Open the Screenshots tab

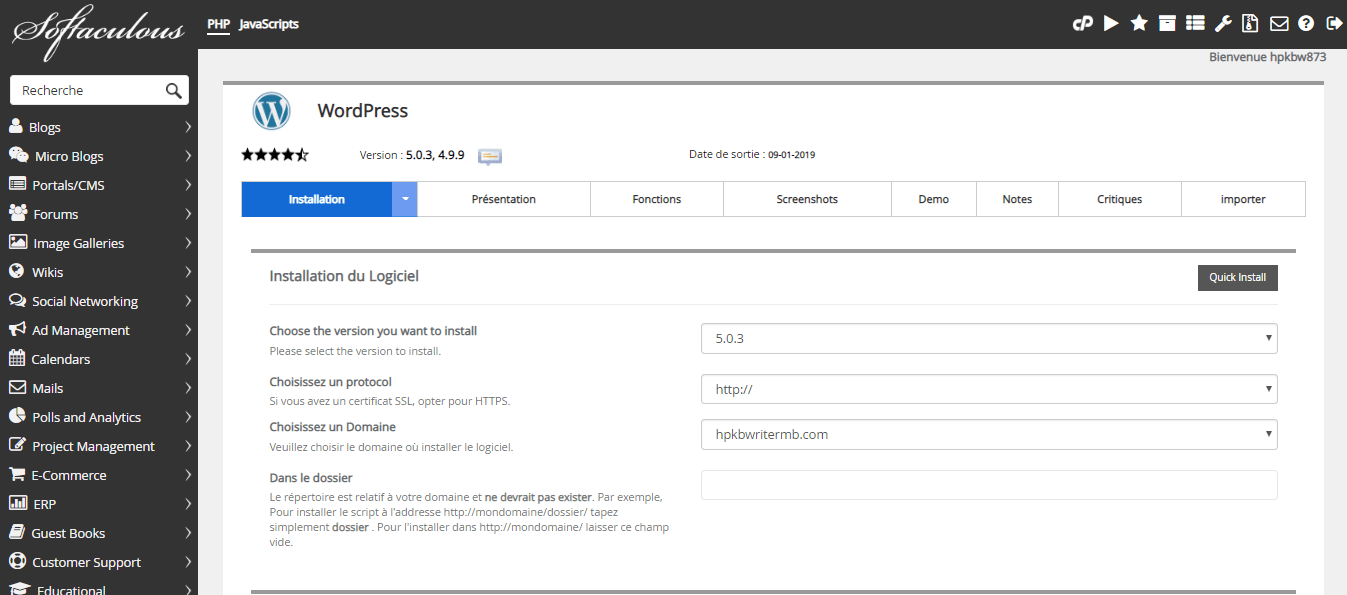pyautogui.click(x=807, y=199)
